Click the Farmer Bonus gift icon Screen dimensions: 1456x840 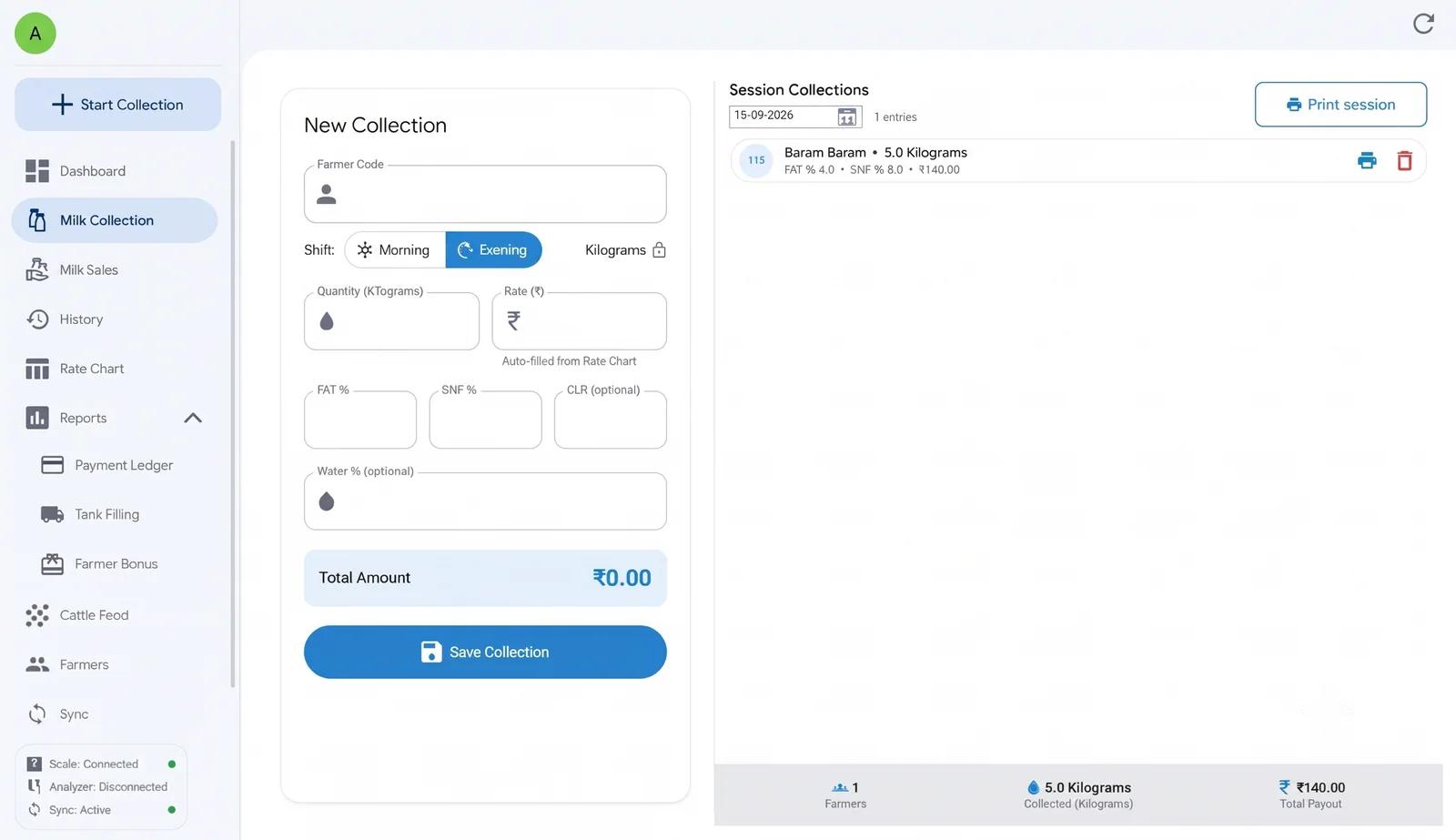pos(53,564)
